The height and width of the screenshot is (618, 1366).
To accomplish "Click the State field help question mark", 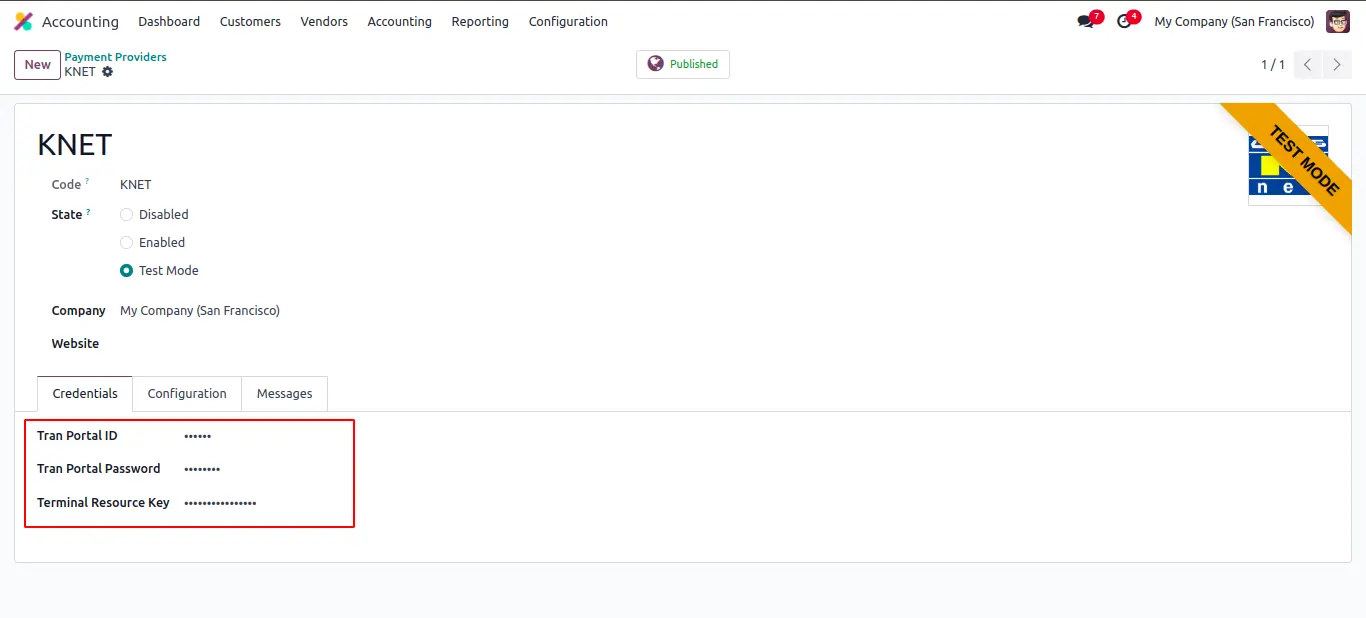I will click(x=88, y=211).
